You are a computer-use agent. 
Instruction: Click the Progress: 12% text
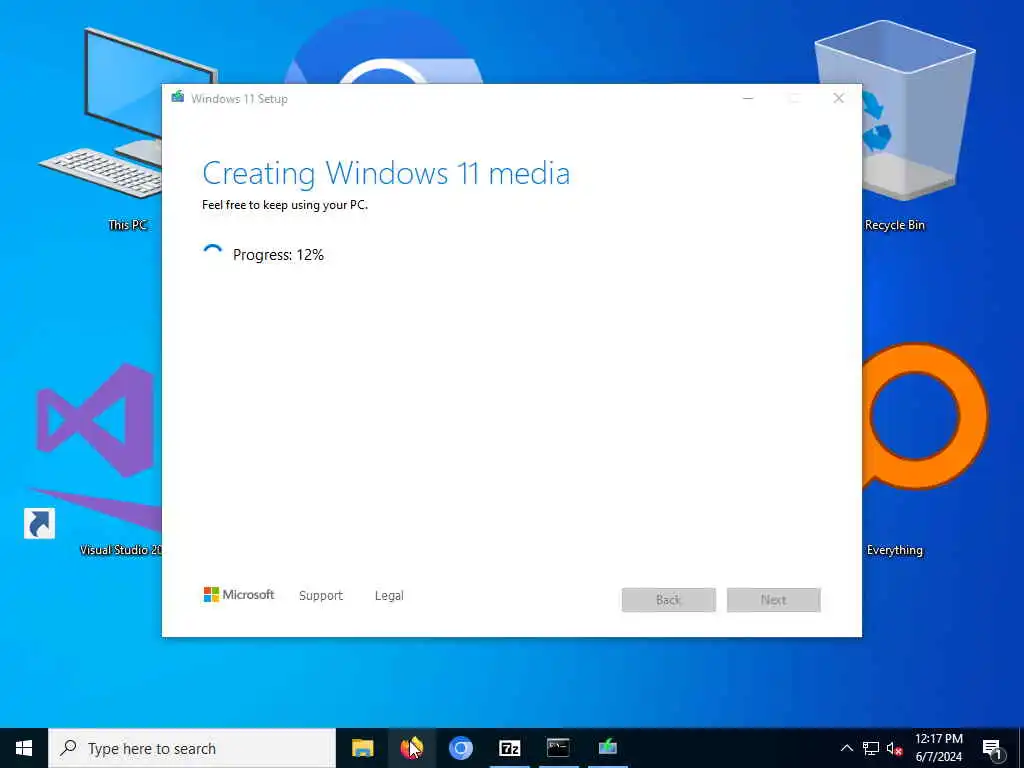[278, 255]
